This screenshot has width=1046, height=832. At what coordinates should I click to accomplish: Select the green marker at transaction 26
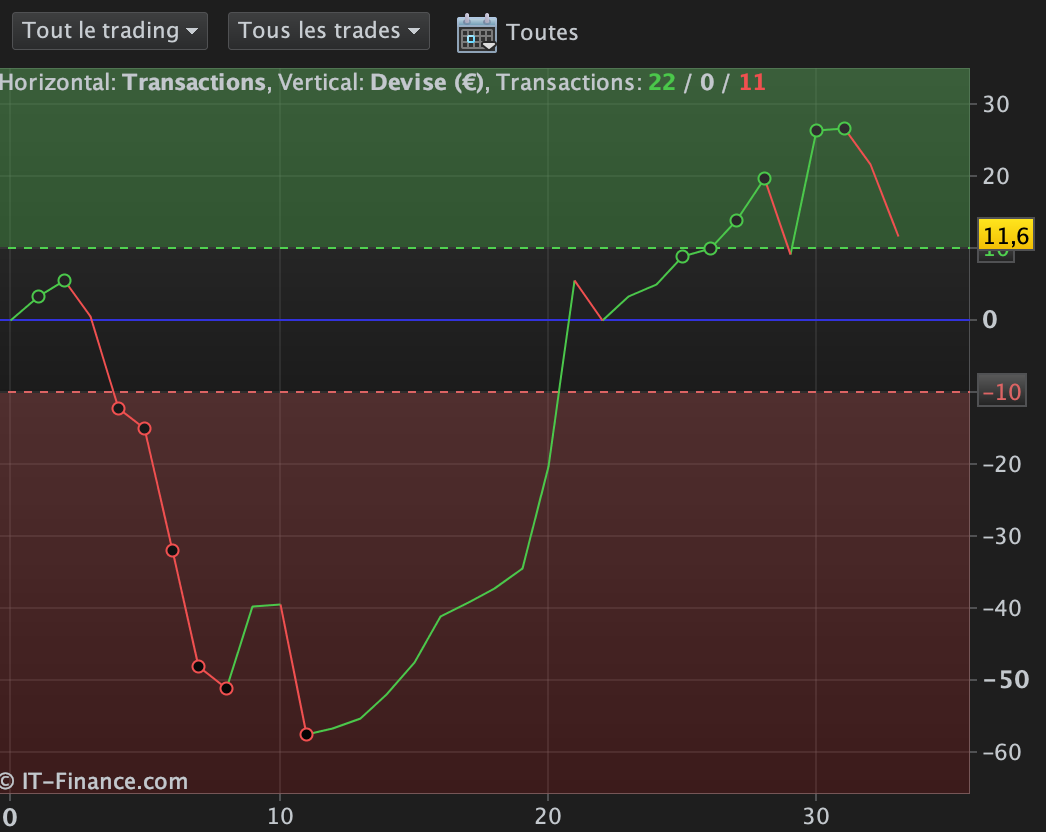click(710, 249)
